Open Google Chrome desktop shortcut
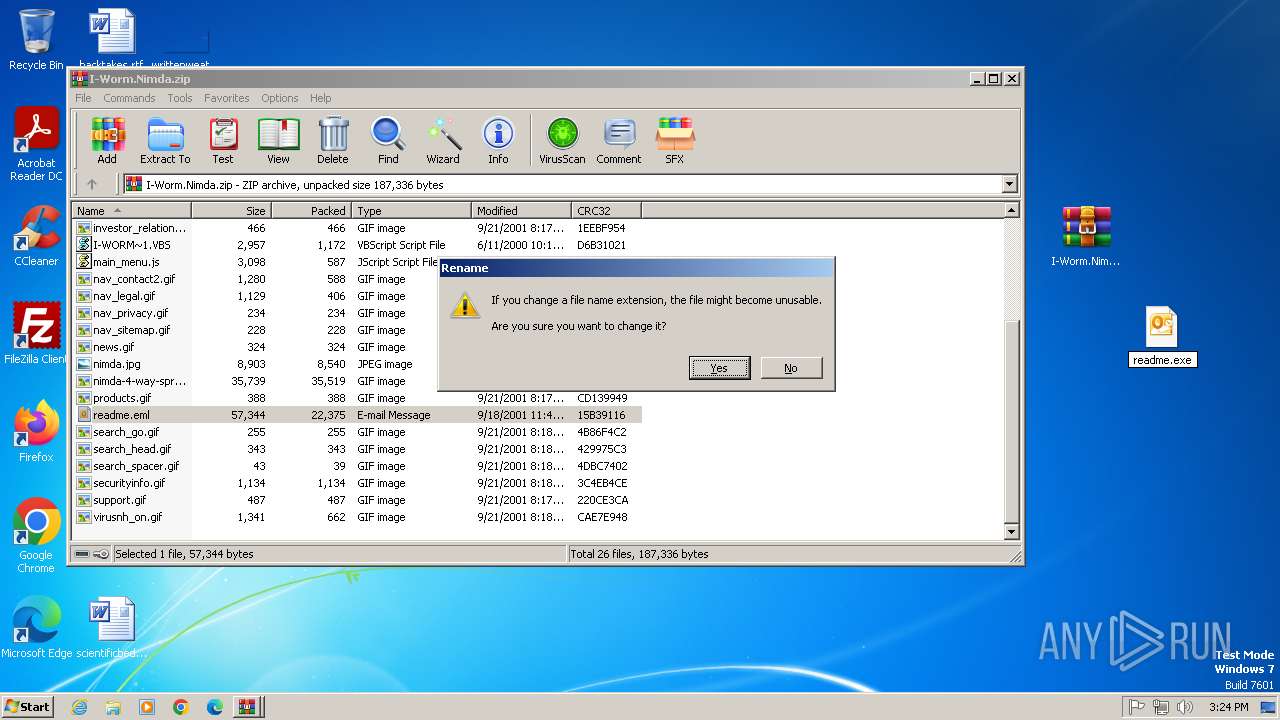 (36, 536)
